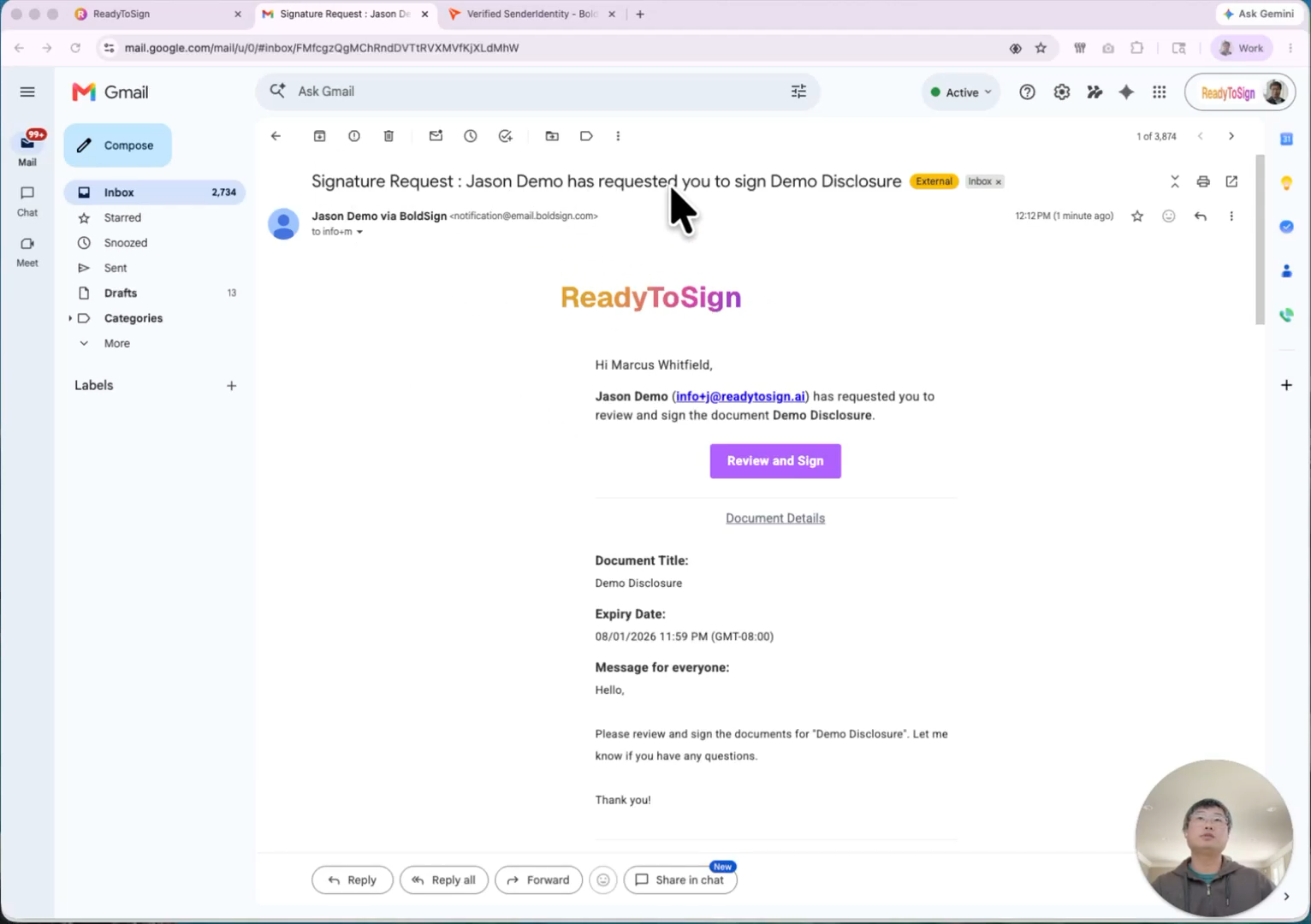
Task: Open the Labels tag icon
Action: [x=586, y=136]
